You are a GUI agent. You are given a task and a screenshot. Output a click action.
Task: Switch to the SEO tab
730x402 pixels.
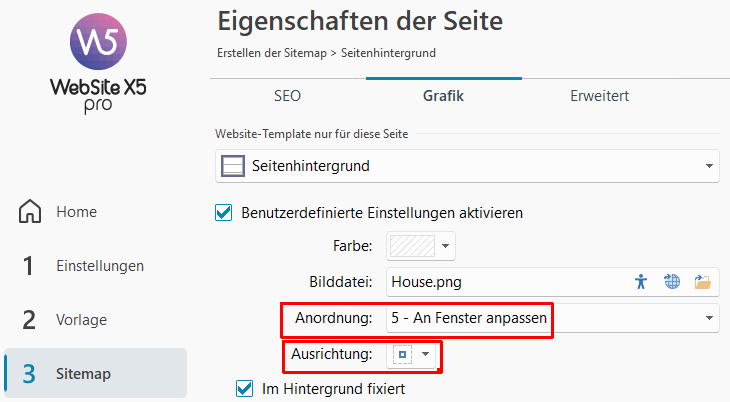click(287, 96)
